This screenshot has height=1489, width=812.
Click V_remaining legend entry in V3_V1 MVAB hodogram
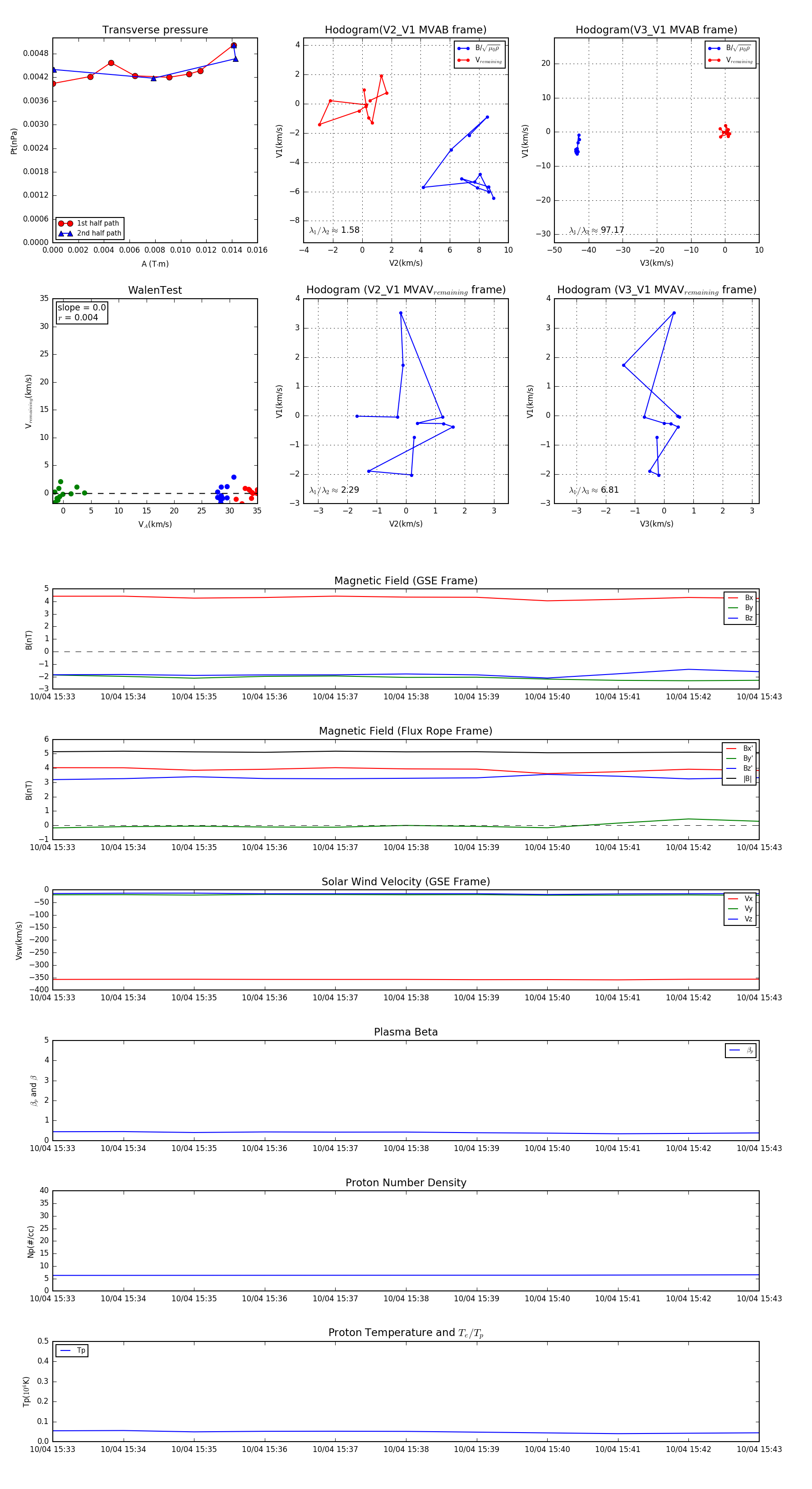pos(730,60)
